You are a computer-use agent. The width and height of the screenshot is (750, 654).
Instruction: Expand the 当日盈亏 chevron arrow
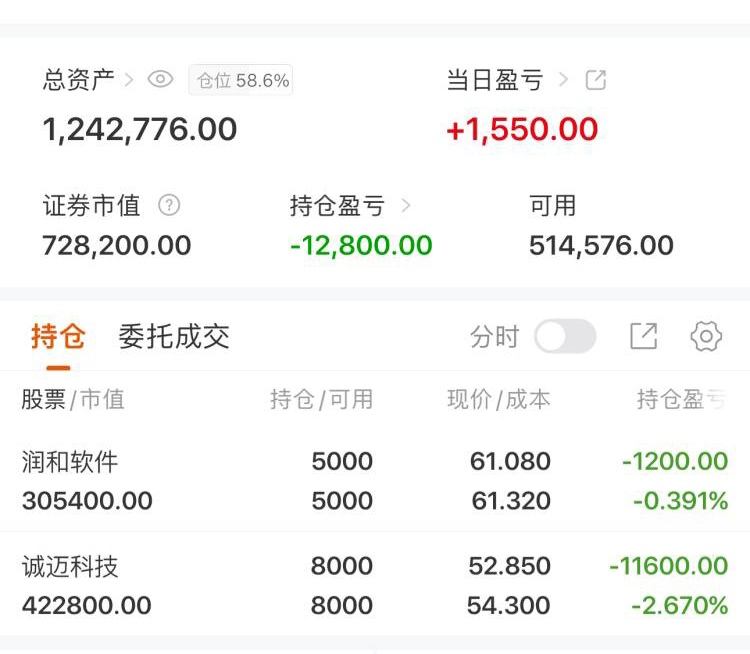click(564, 80)
